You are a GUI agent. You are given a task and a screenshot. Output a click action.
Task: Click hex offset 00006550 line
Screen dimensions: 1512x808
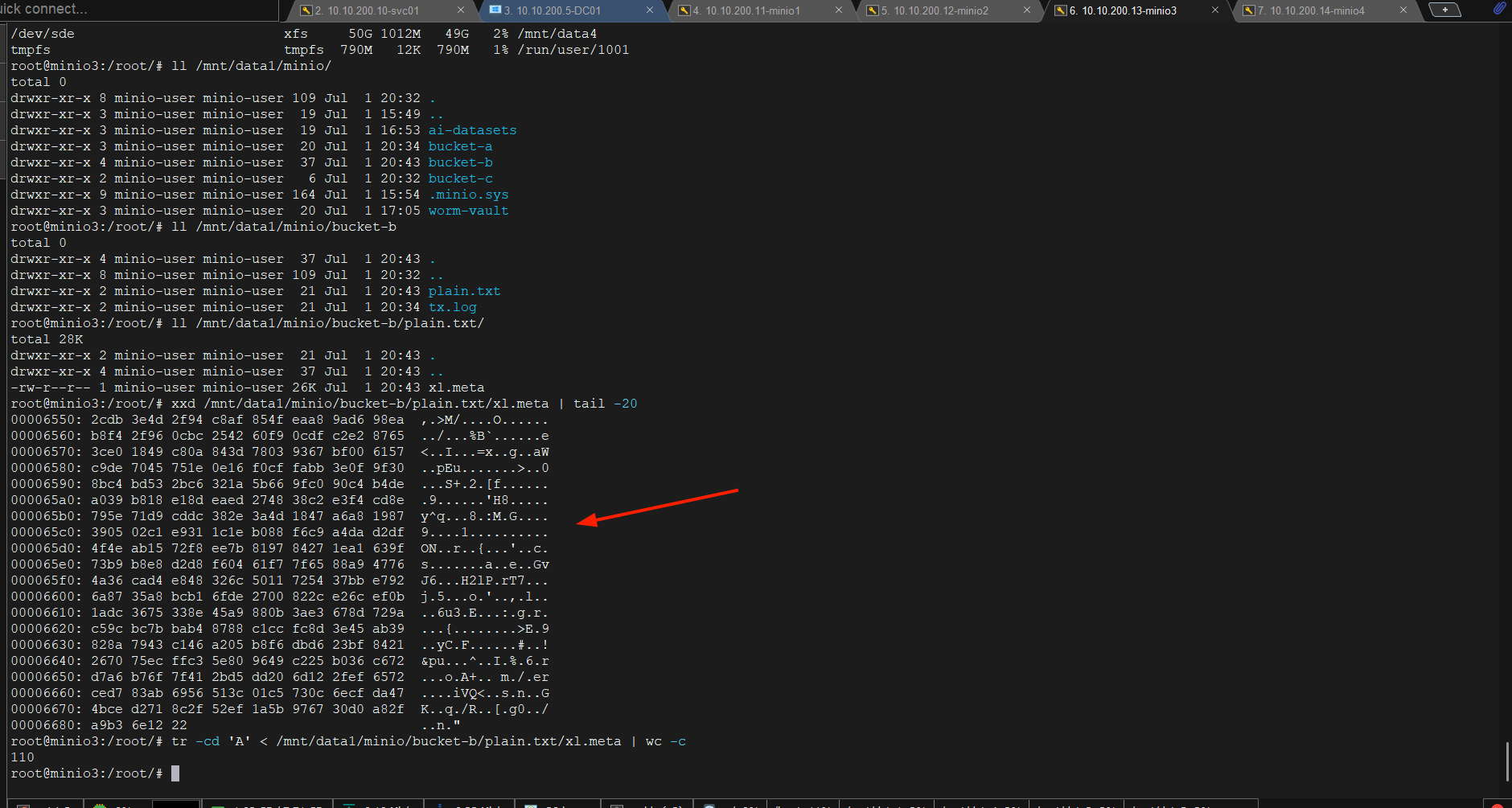pyautogui.click(x=280, y=420)
